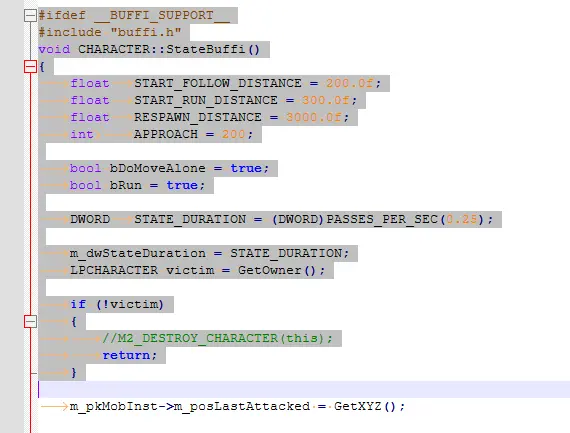Viewport: 570px width, 433px height.
Task: Click on the RESPAWN_DISTANCE identifier
Action: point(198,117)
